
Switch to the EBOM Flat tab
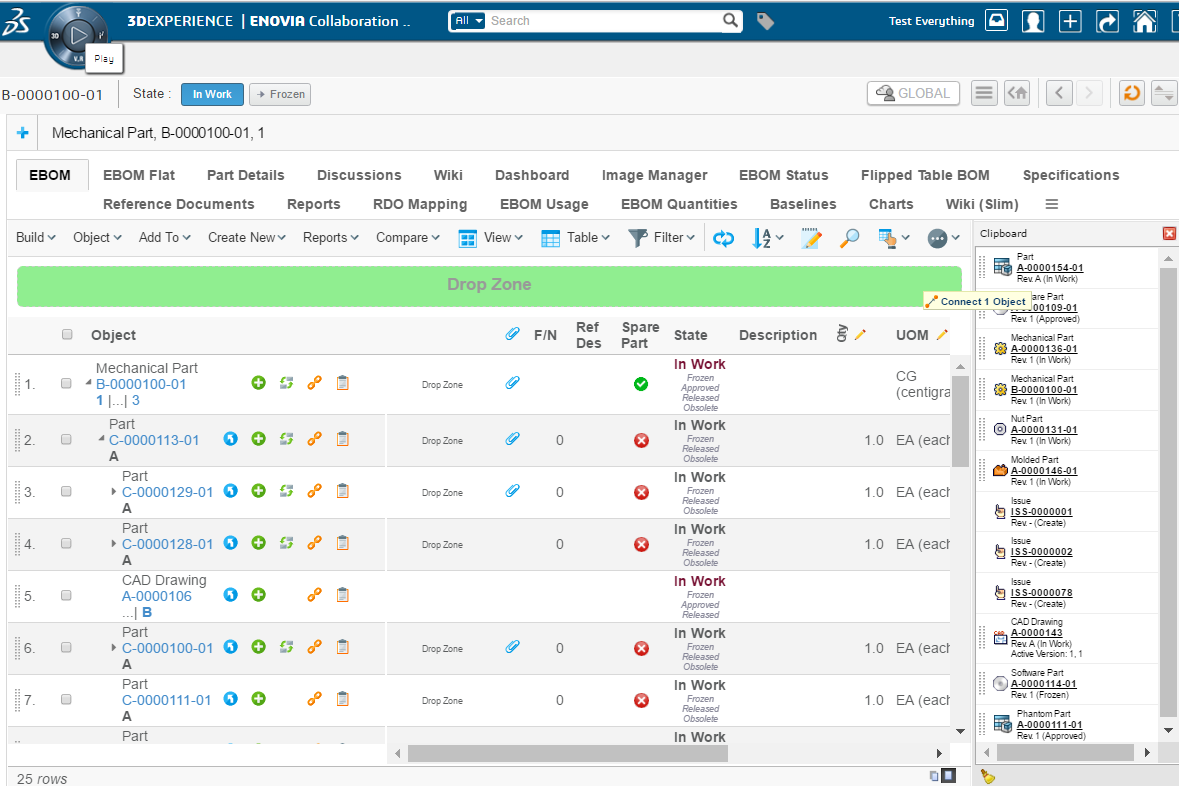[139, 175]
